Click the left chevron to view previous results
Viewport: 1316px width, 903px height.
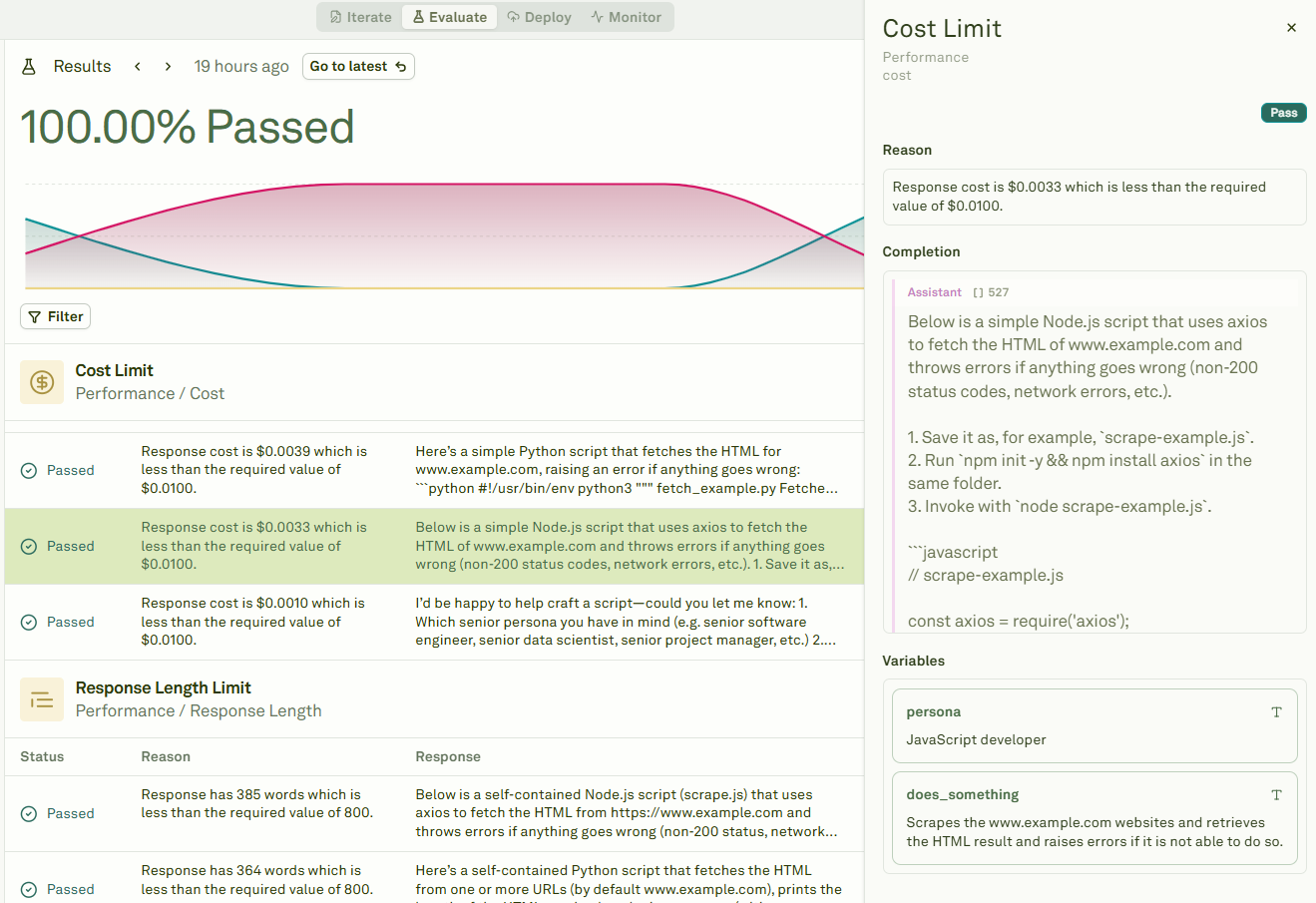pyautogui.click(x=137, y=66)
